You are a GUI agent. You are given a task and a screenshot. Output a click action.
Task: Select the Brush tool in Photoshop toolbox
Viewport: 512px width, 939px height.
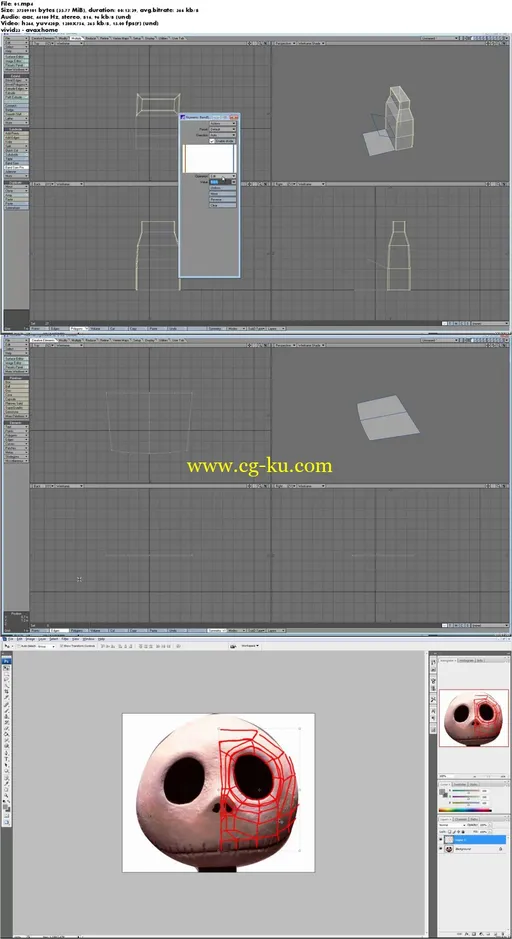pos(6,711)
